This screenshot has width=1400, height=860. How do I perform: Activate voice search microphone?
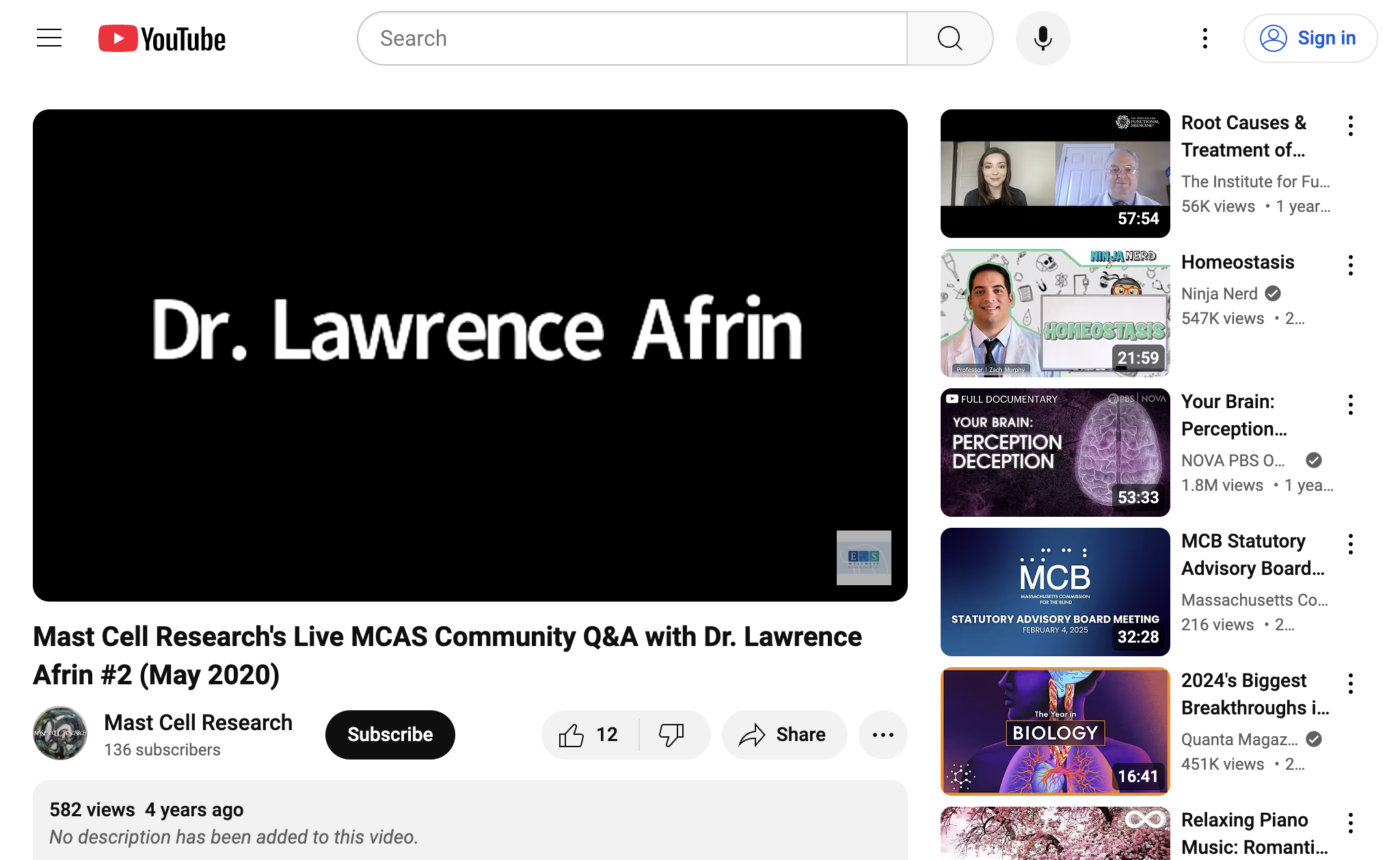click(1042, 38)
